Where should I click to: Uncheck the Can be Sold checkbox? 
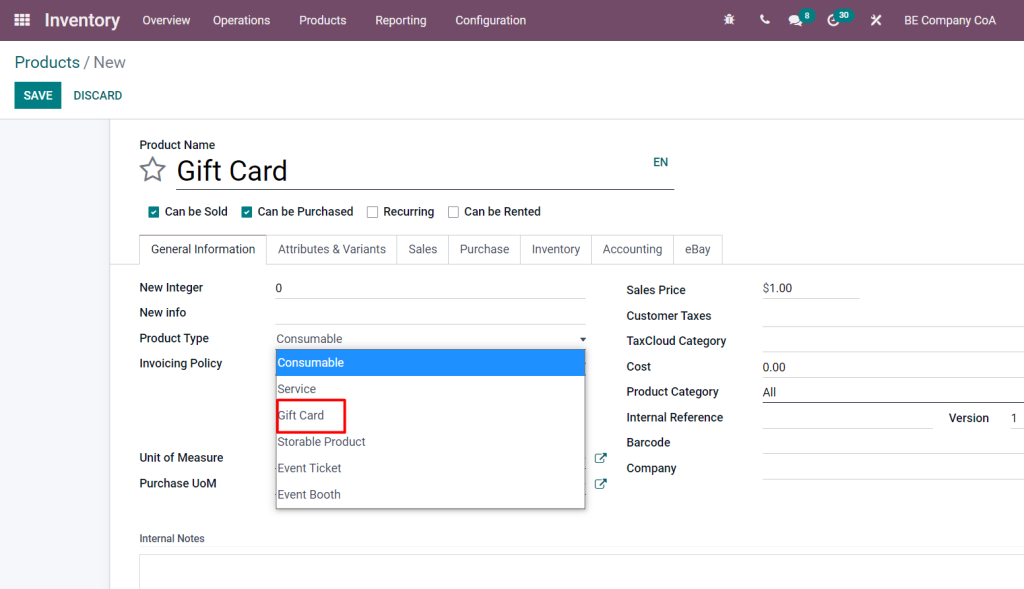pos(153,211)
